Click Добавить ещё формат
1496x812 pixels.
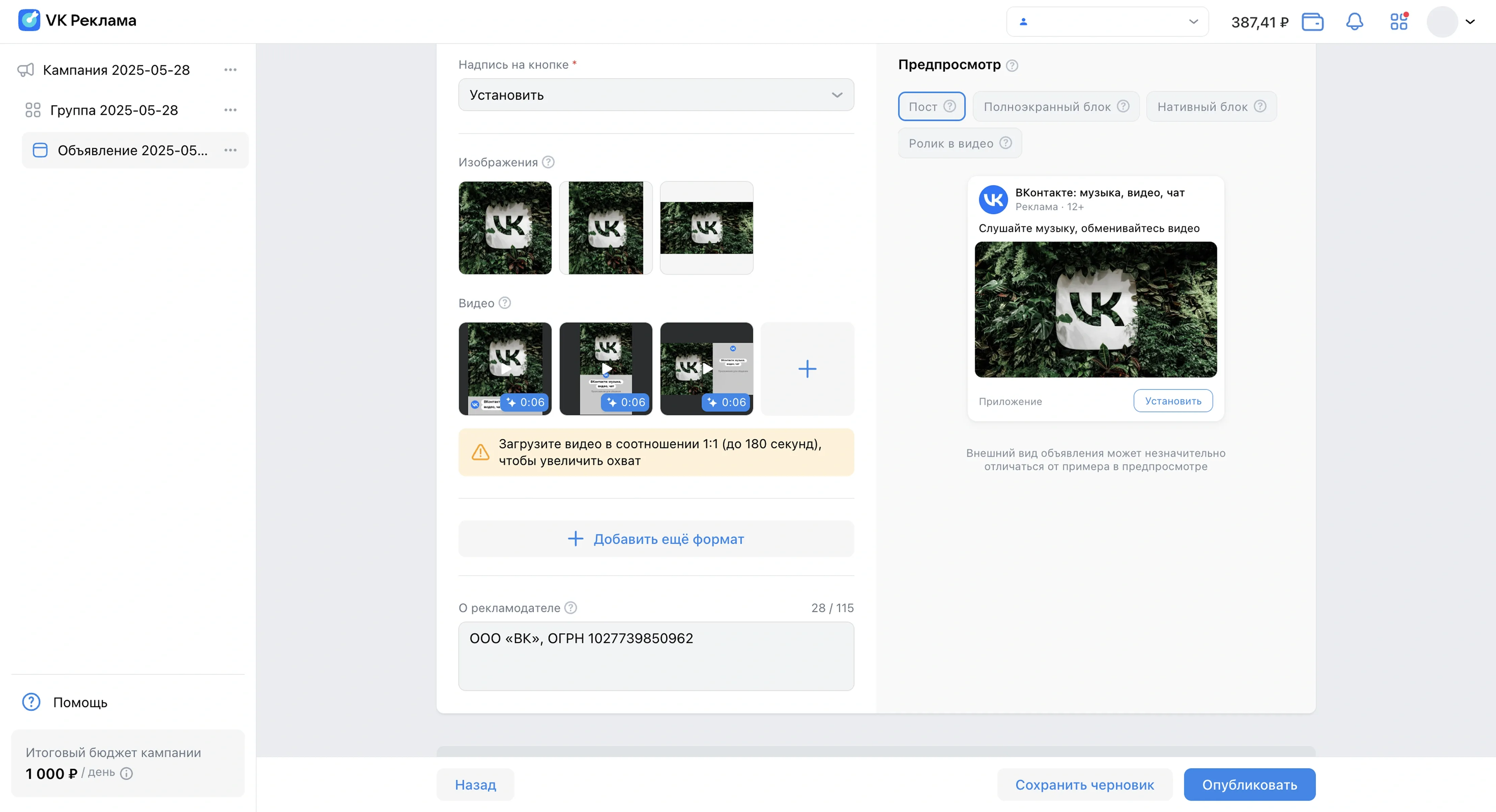(x=656, y=538)
